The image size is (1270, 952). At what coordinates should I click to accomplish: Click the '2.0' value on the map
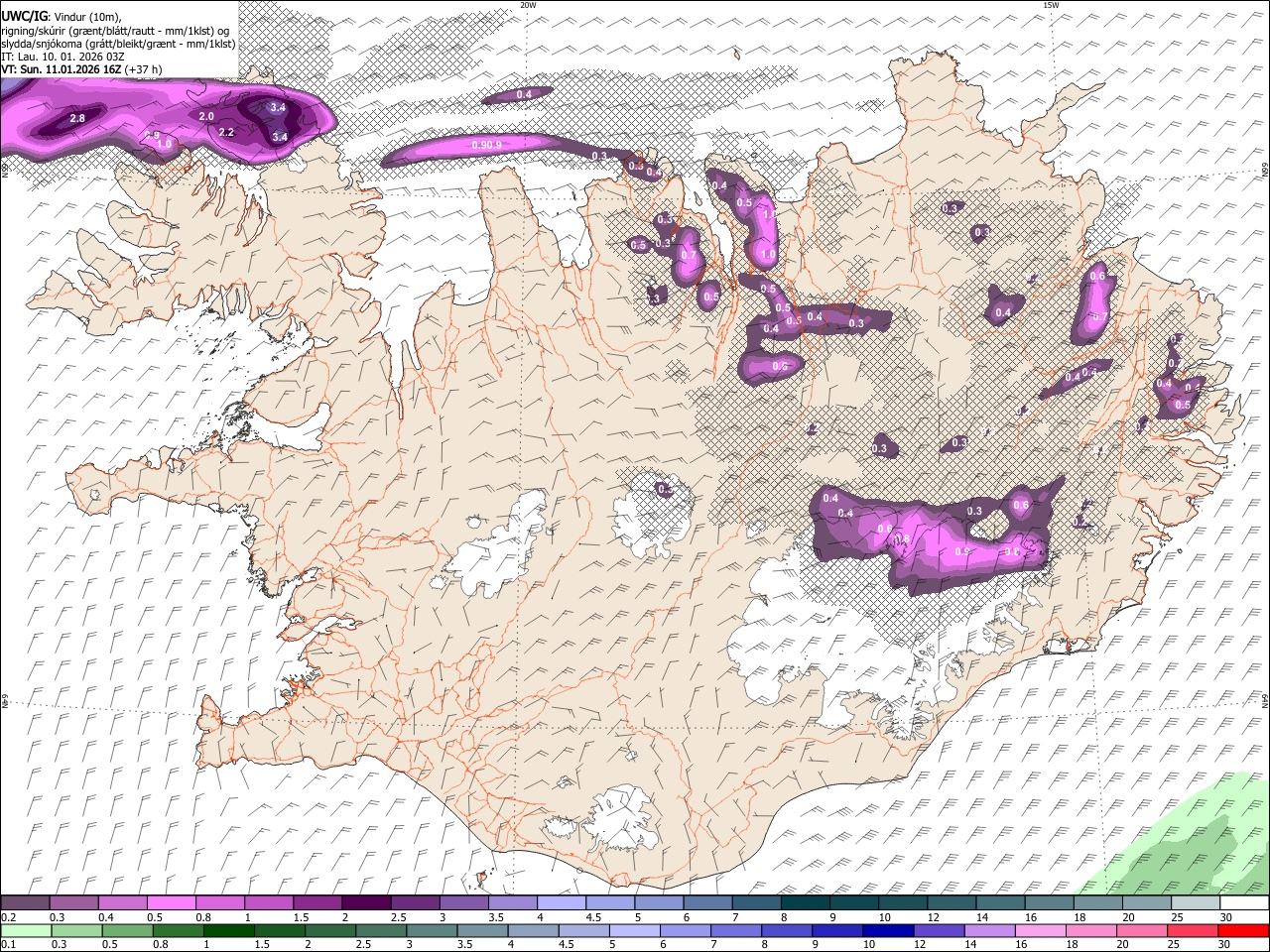[206, 116]
